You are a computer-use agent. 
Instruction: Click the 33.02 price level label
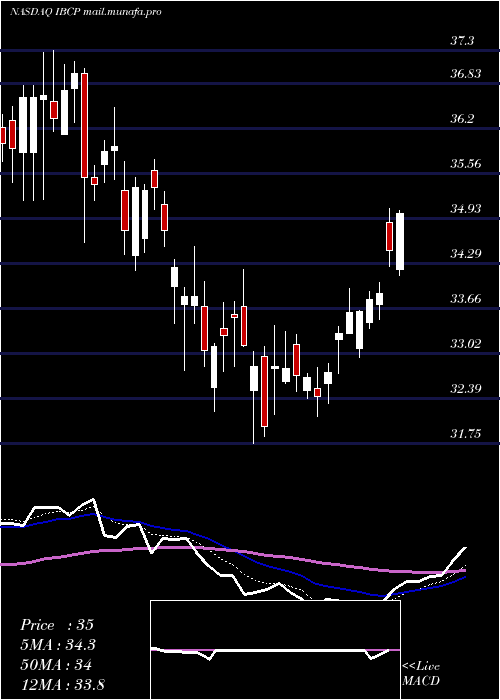coord(466,343)
